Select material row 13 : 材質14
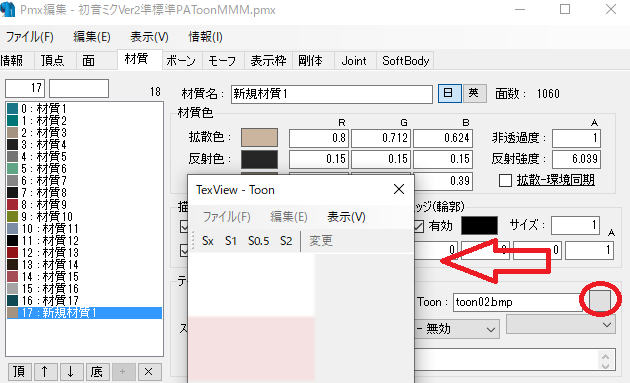This screenshot has width=630, height=383. tap(84, 264)
